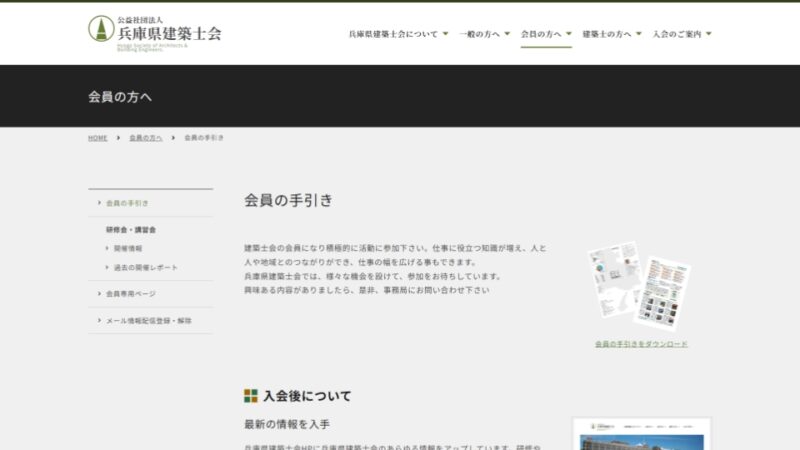Expand the arrow next to 建築士の方へ
This screenshot has height=450, width=800.
[x=638, y=33]
